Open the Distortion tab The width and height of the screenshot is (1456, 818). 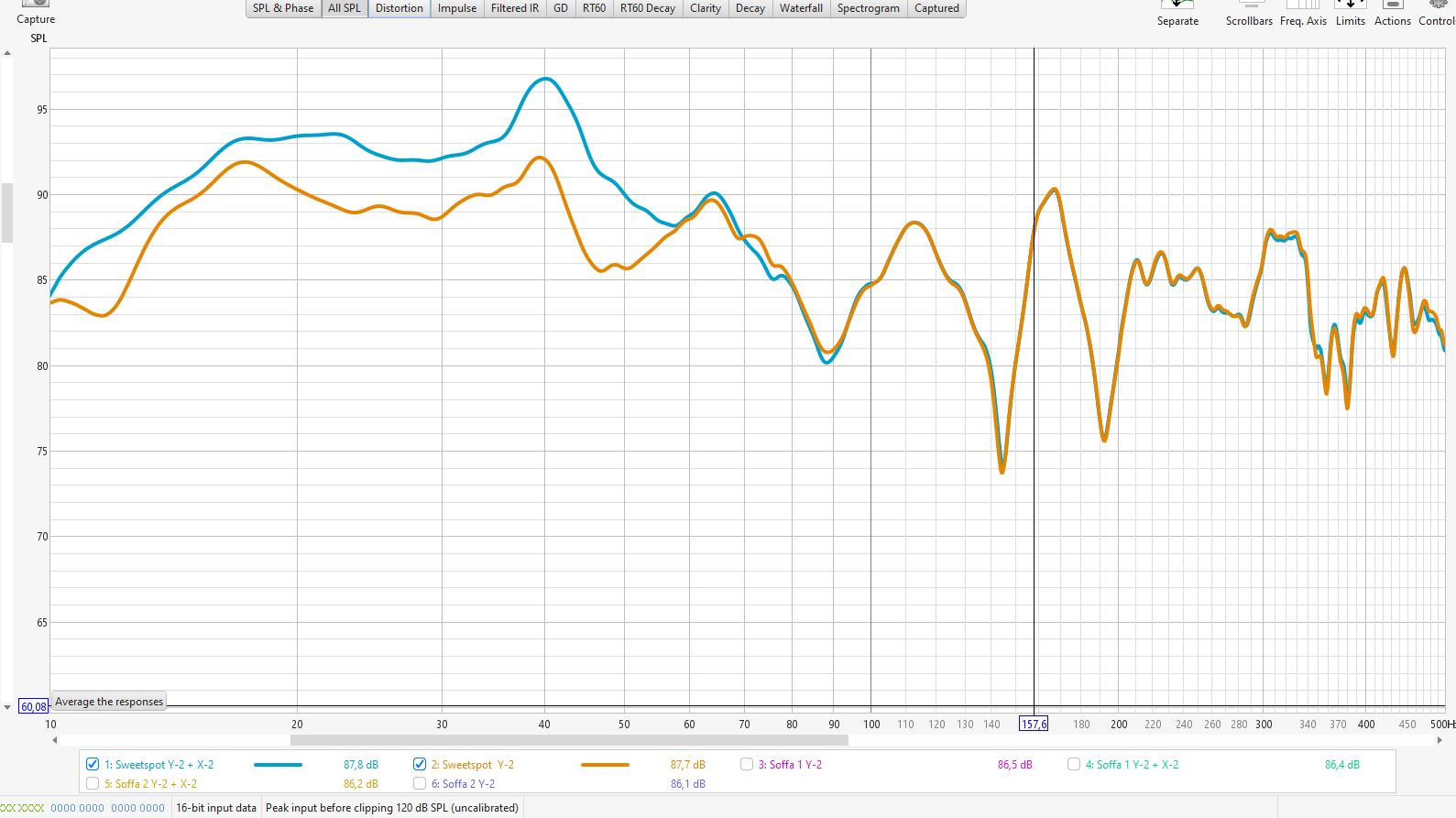(x=400, y=8)
